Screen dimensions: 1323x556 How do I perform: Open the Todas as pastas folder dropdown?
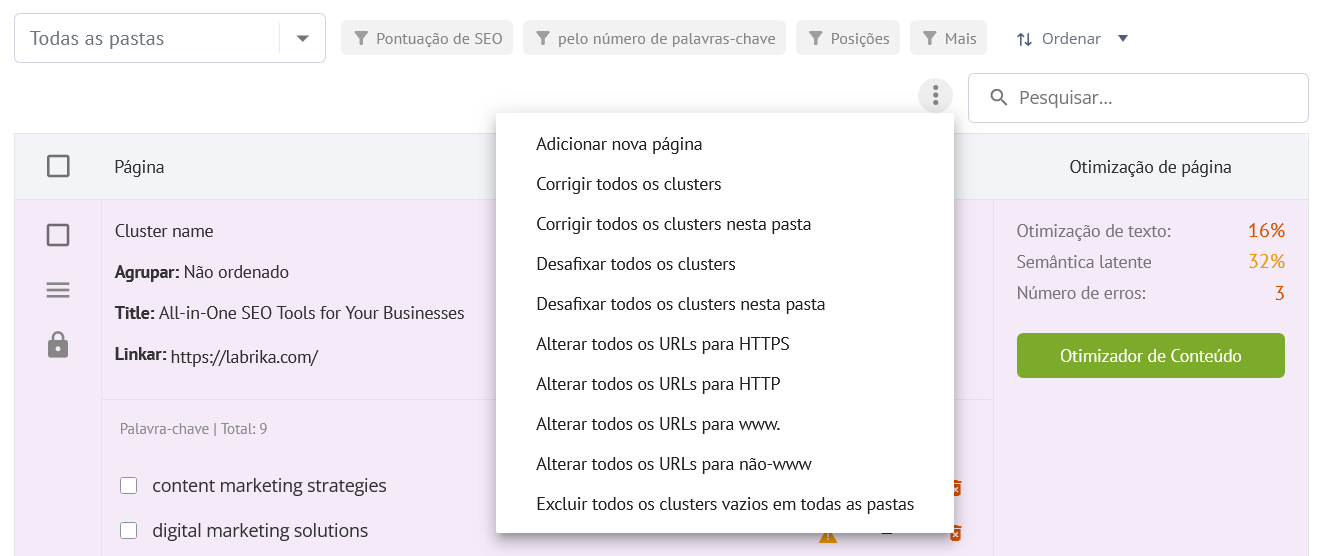(170, 38)
